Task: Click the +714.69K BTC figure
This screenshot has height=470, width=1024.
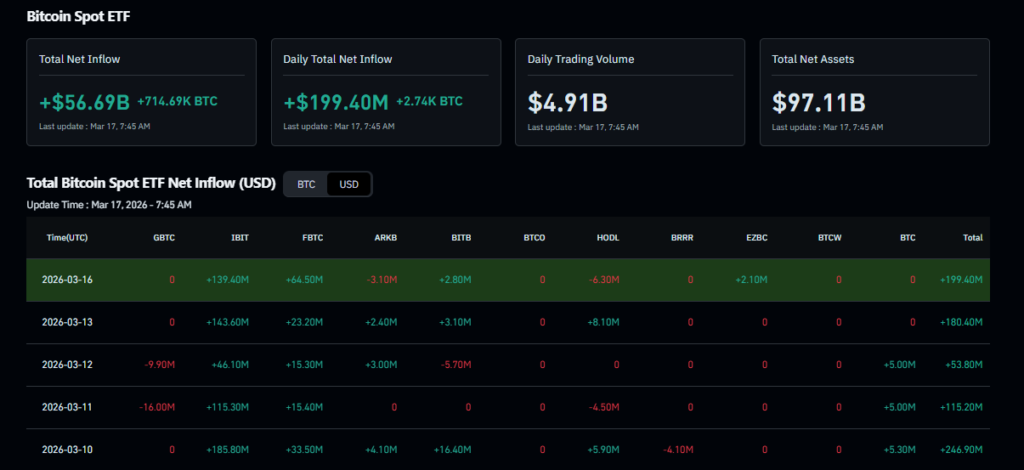Action: pos(177,102)
